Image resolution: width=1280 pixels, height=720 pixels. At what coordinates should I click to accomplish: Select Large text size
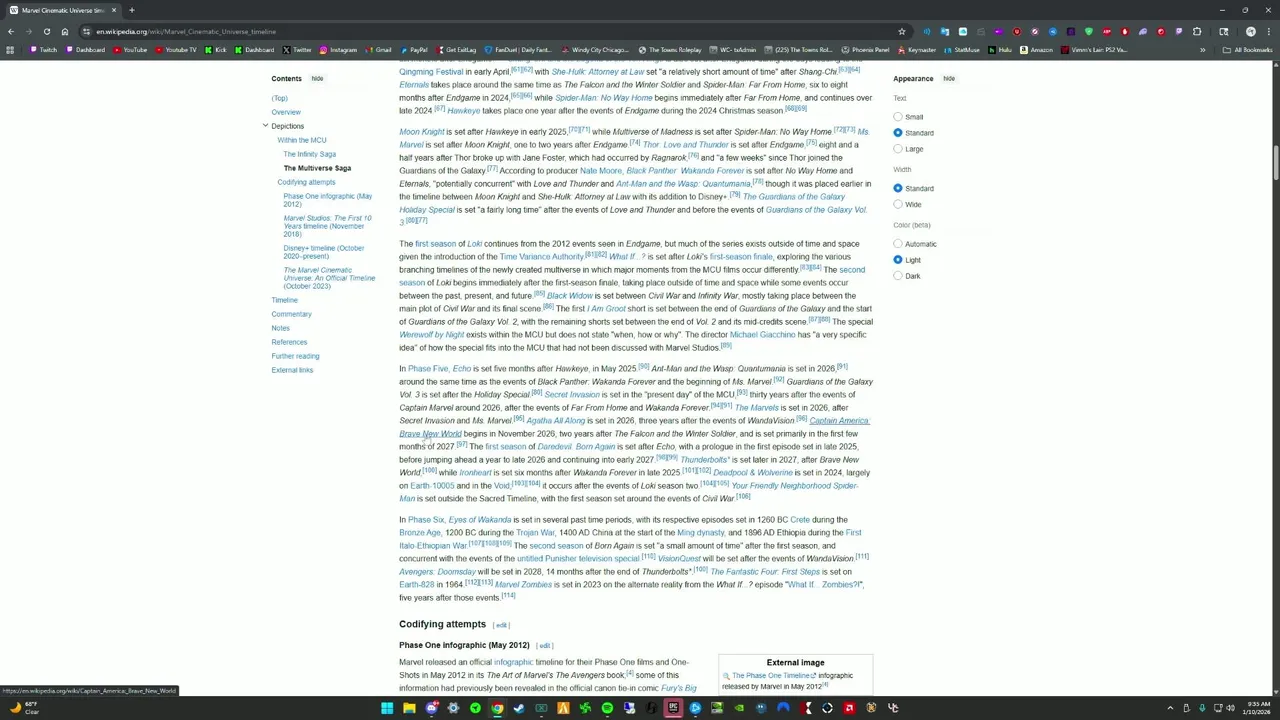click(898, 149)
